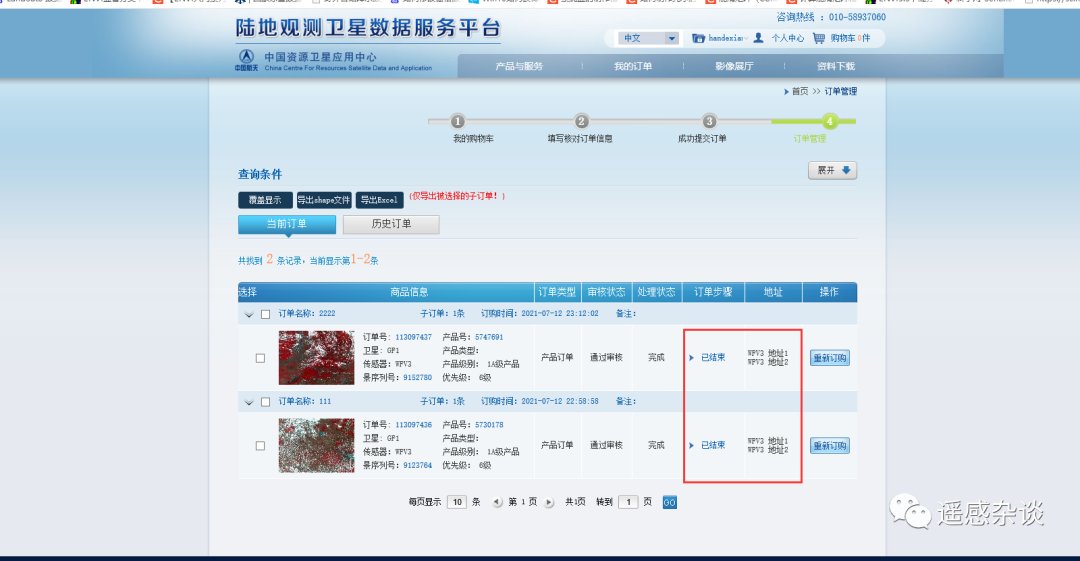Click the 处理状态 column header

click(x=656, y=292)
